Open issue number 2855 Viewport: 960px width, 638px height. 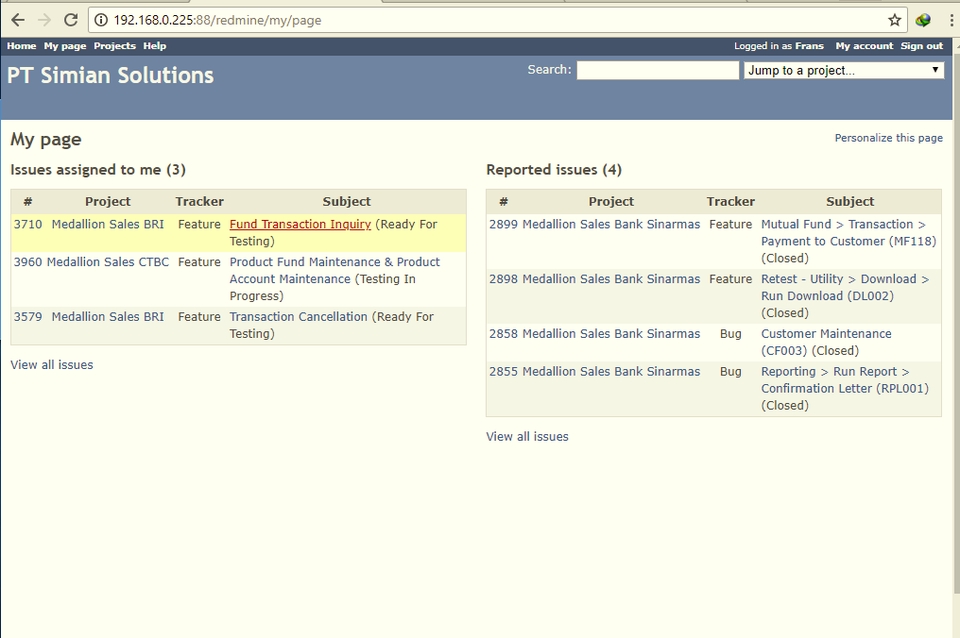(503, 372)
